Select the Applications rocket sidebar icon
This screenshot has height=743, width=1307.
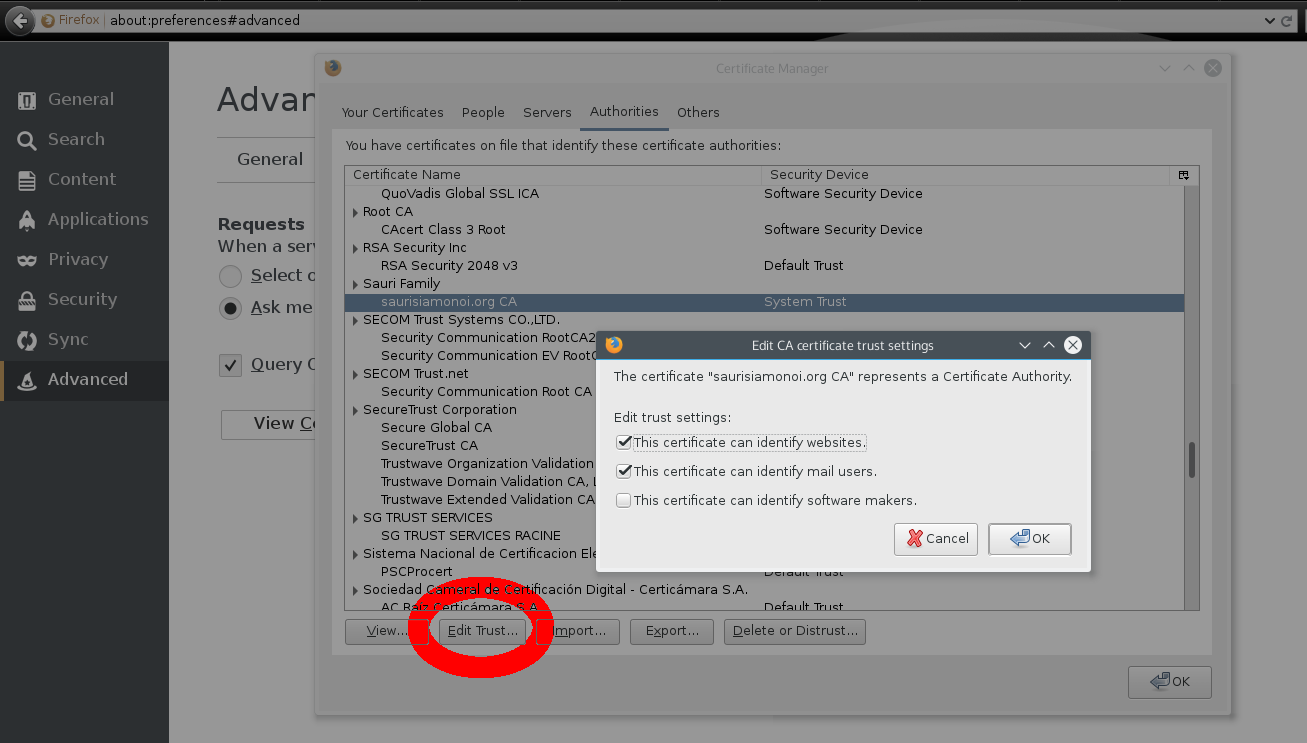[x=27, y=220]
